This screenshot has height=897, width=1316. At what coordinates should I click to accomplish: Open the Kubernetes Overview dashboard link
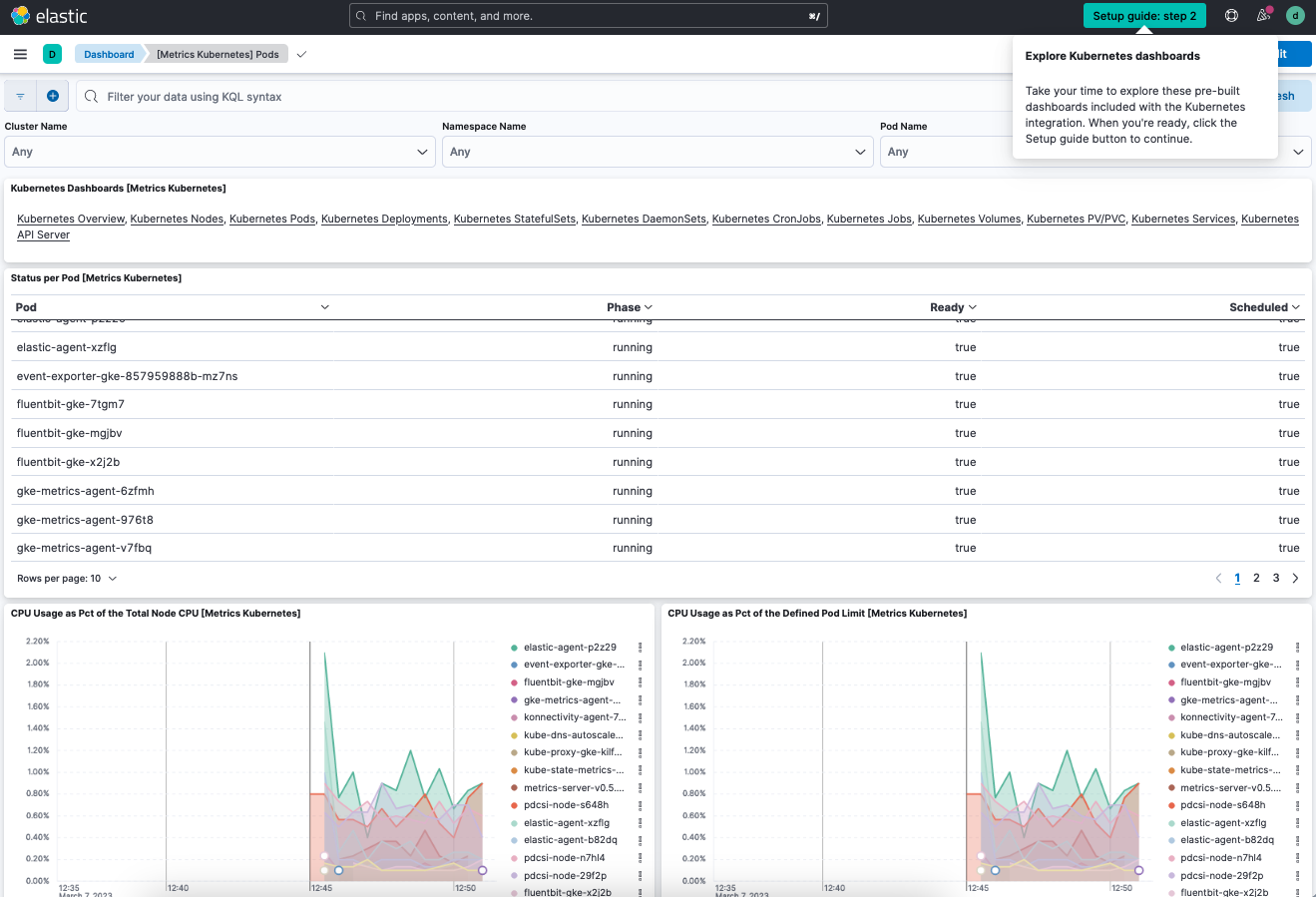pyautogui.click(x=70, y=219)
